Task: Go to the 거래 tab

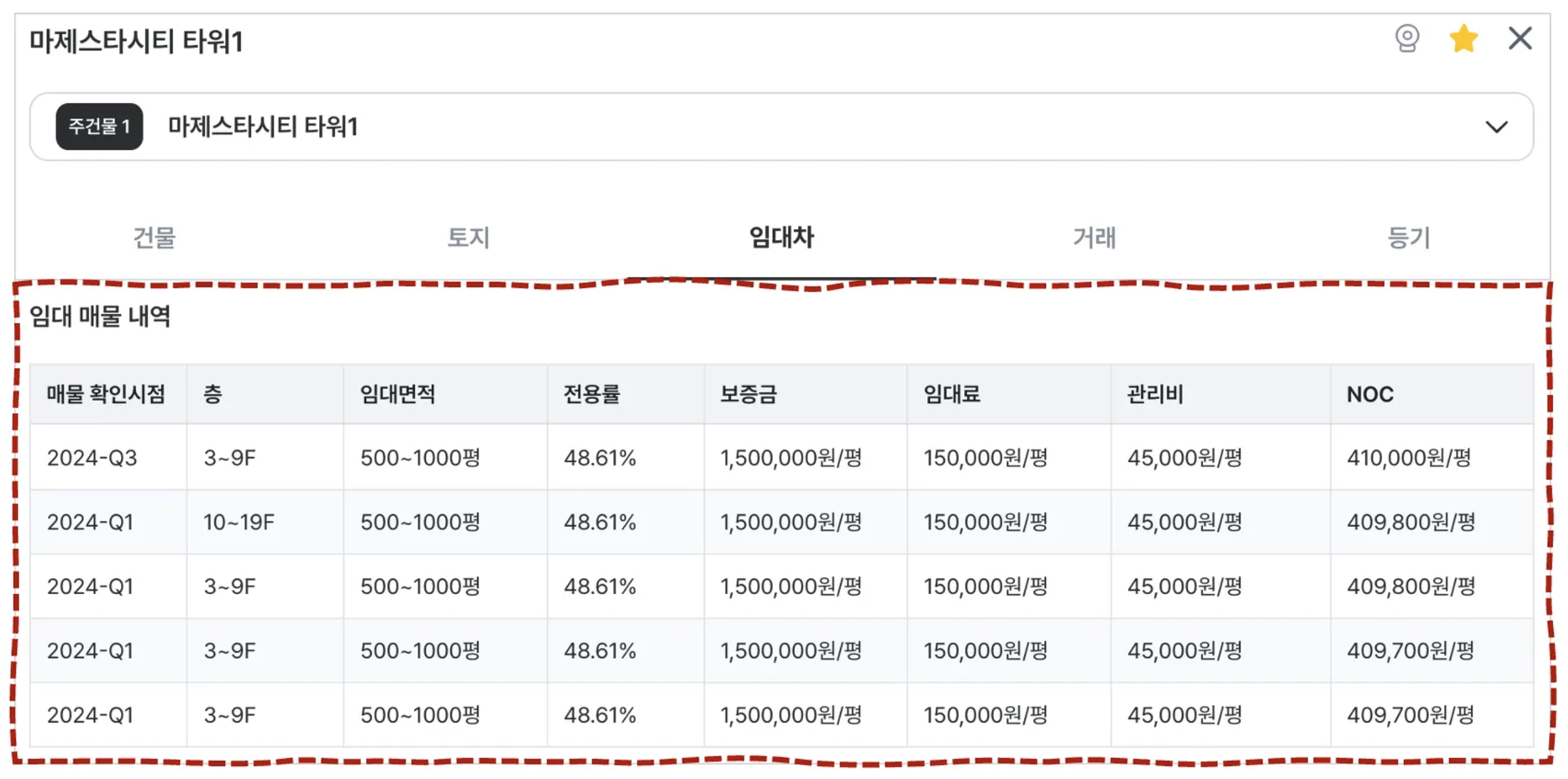Action: [1095, 237]
